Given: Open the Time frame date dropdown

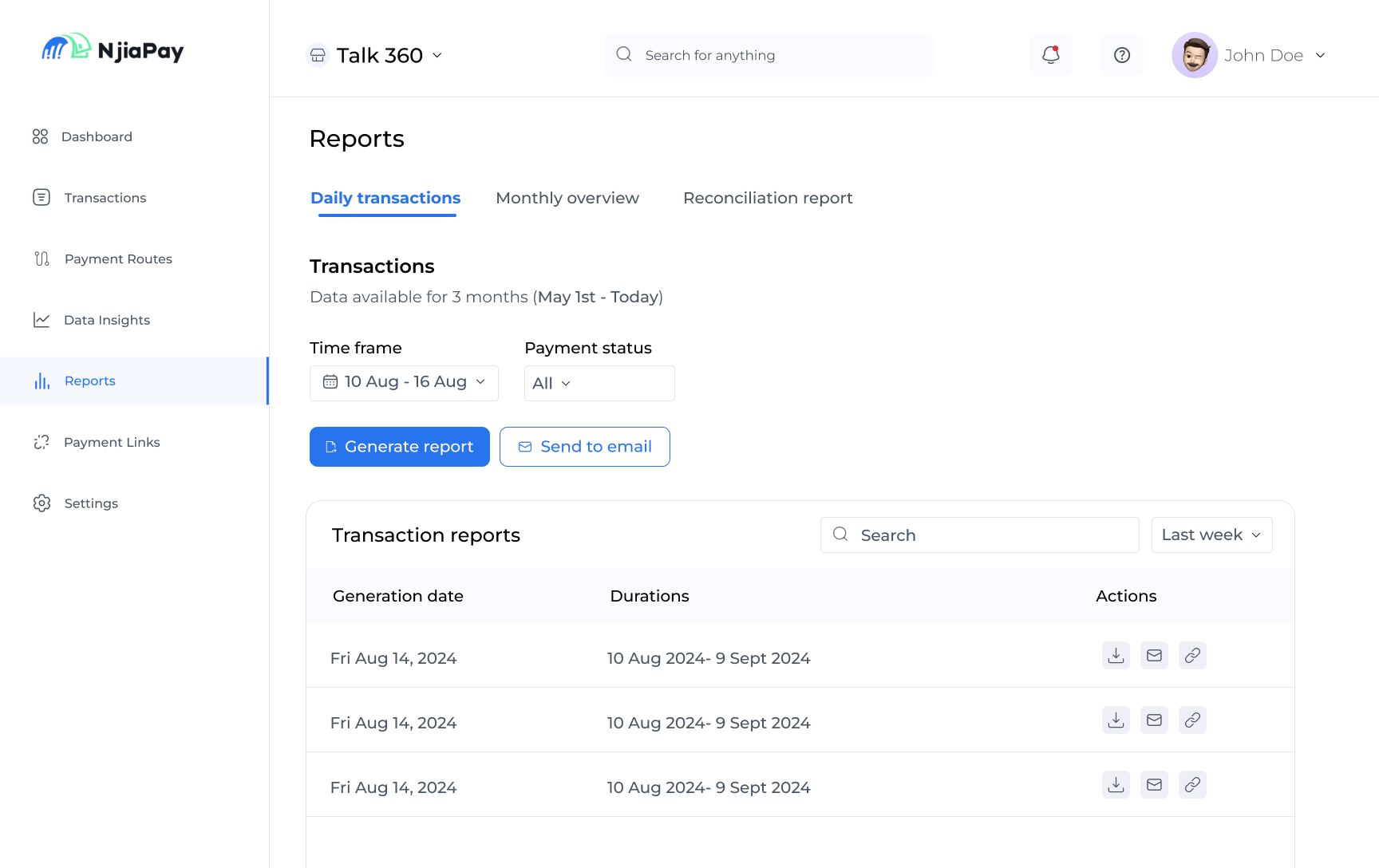Looking at the screenshot, I should click(404, 383).
